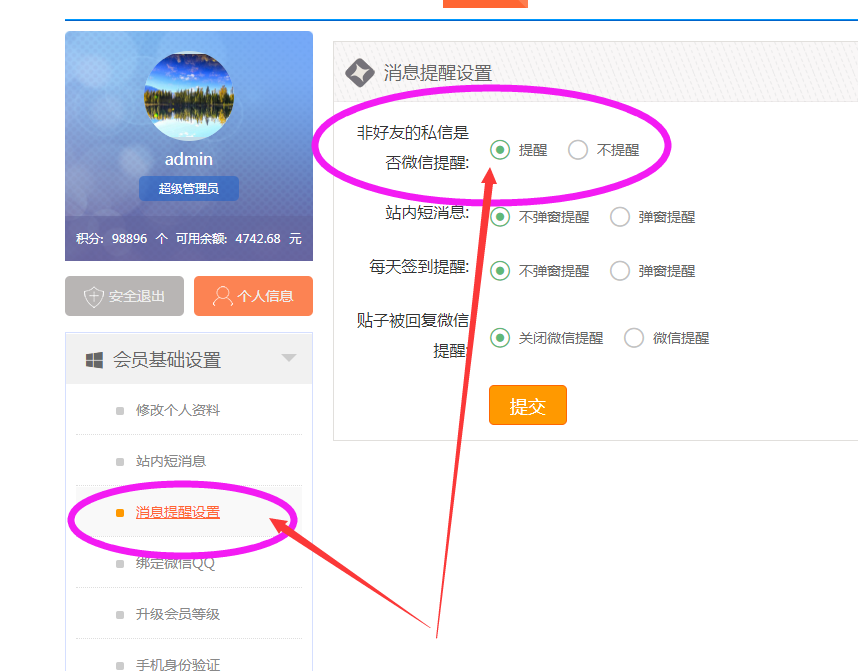
Task: Click the orange bullet beside 消息提醒设置 menu
Action: pyautogui.click(x=120, y=513)
